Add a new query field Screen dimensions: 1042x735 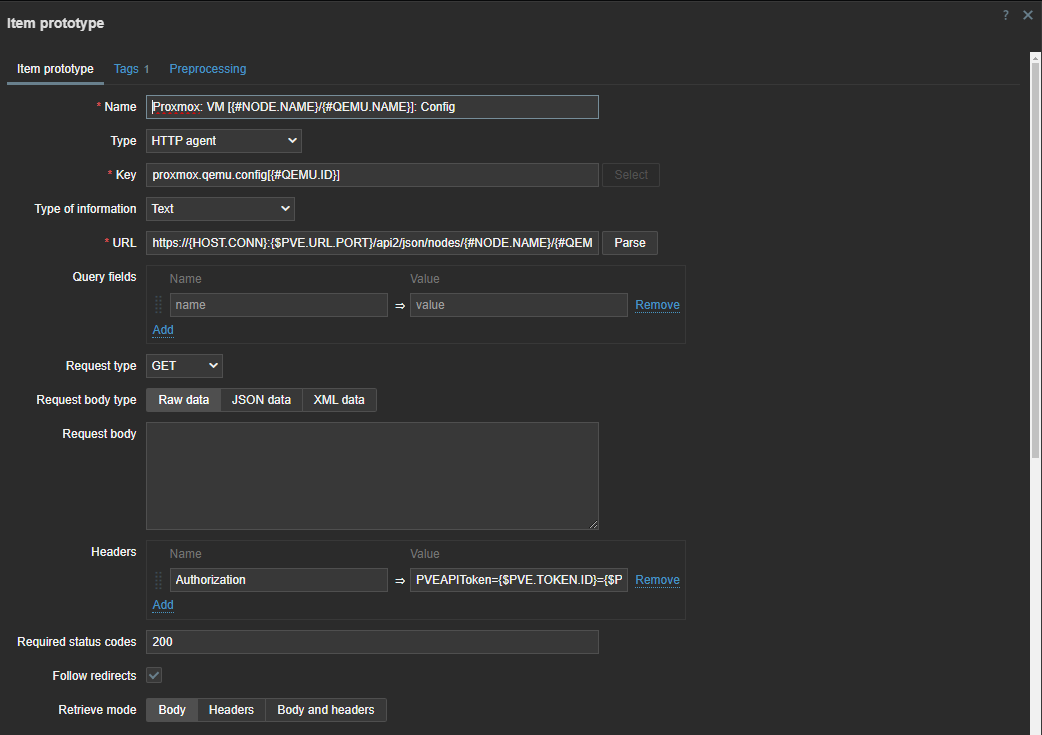tap(163, 330)
